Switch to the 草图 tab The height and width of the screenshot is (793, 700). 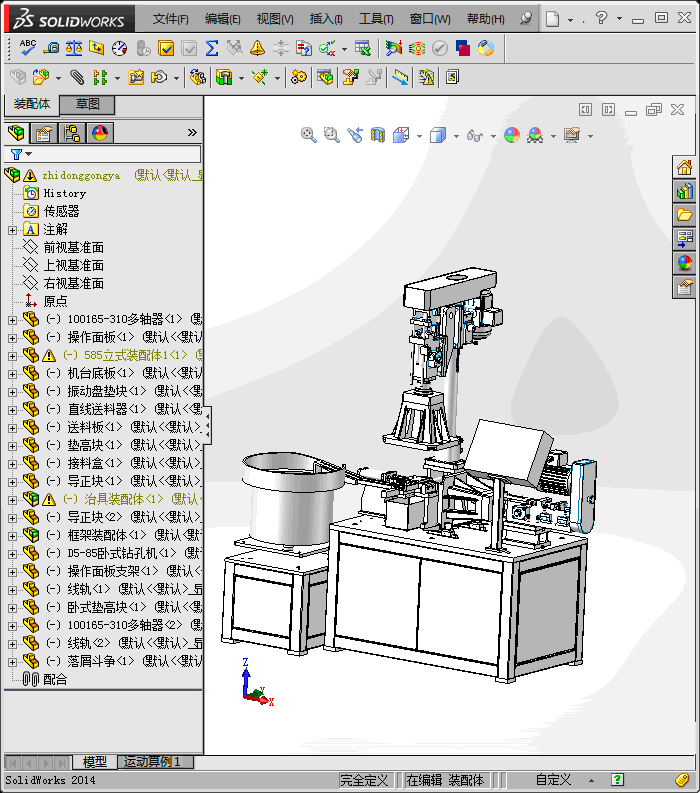pyautogui.click(x=87, y=104)
